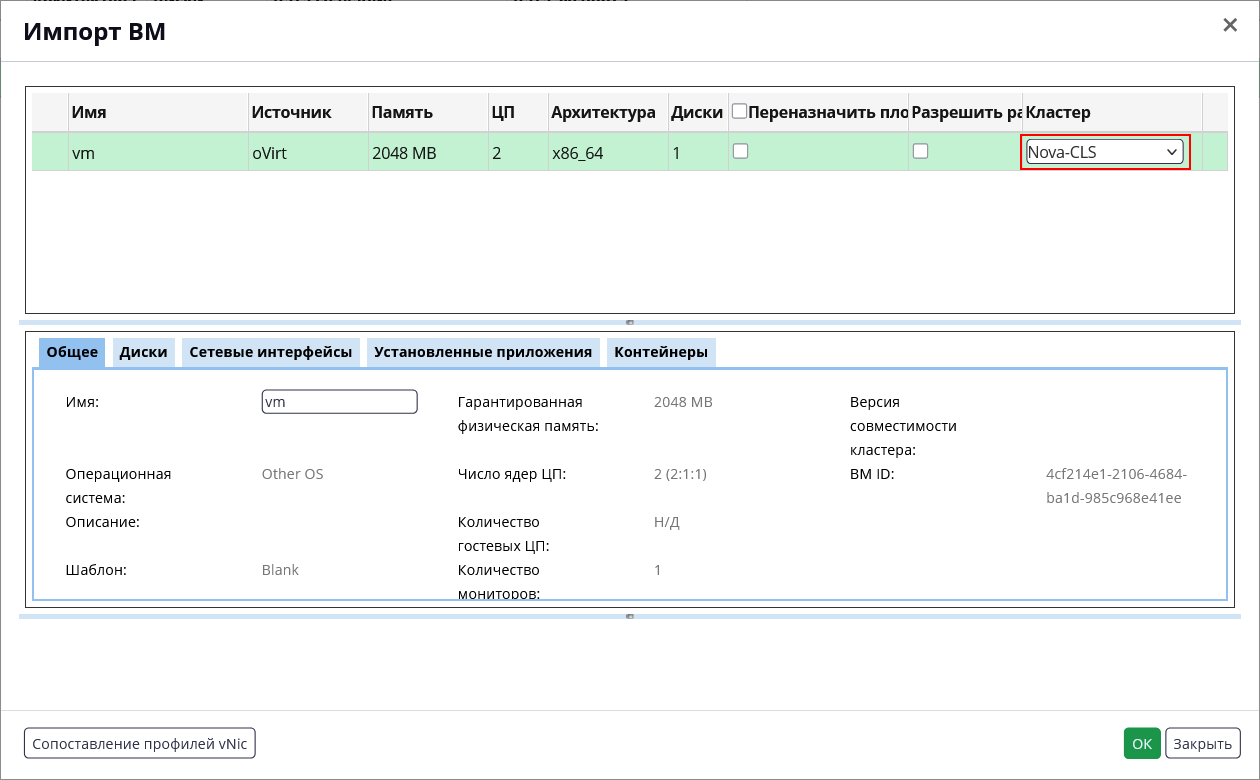Click the upper splitter handle
This screenshot has height=780, width=1260.
630,322
